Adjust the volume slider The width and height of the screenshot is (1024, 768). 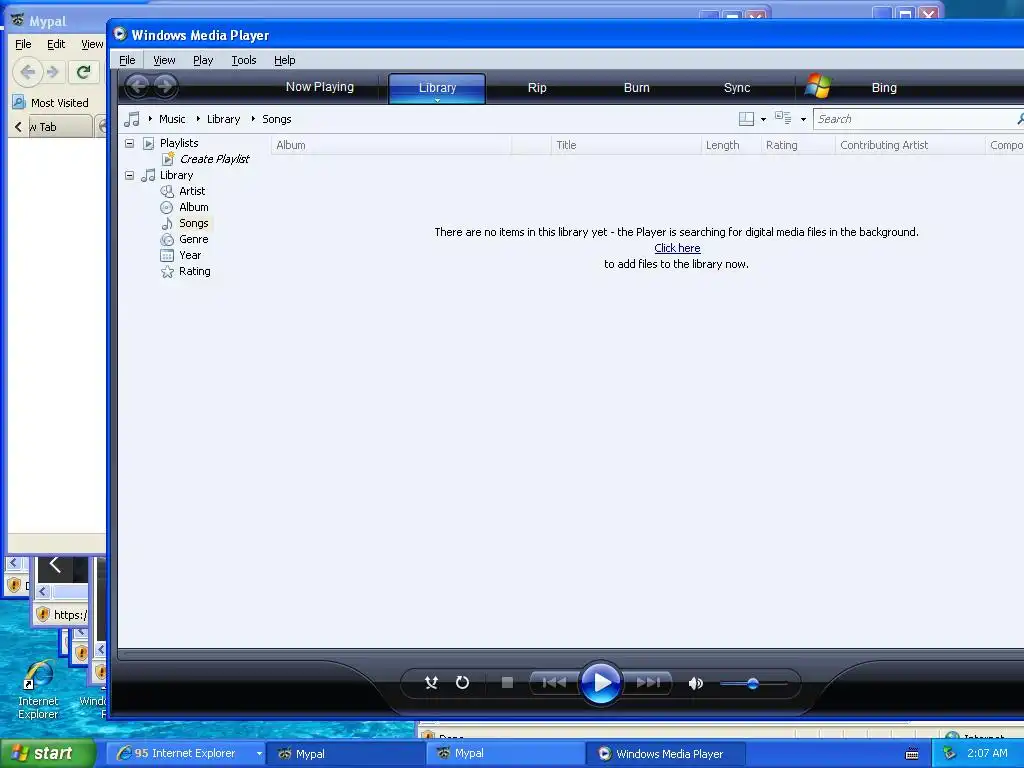pos(753,684)
